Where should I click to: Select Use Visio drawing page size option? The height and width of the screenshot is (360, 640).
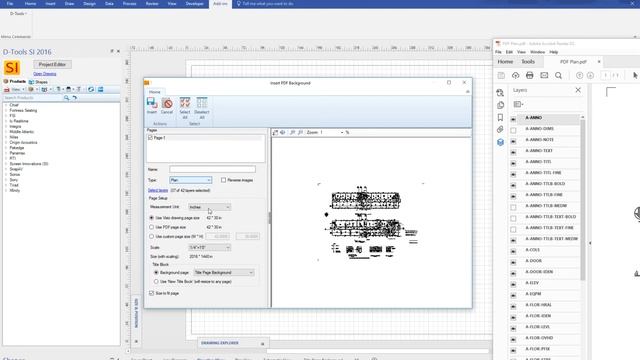pos(151,218)
